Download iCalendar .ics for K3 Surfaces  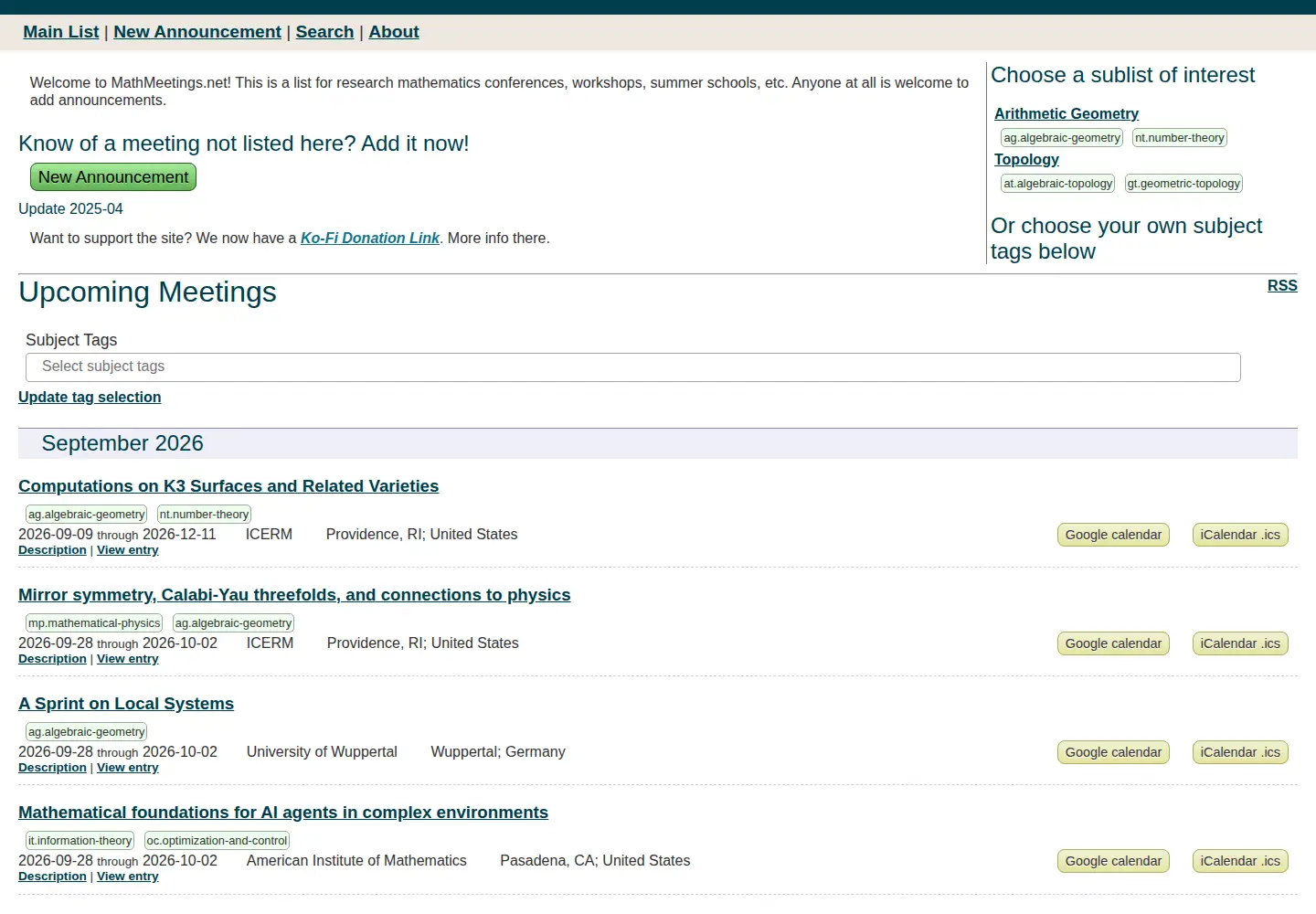1240,535
